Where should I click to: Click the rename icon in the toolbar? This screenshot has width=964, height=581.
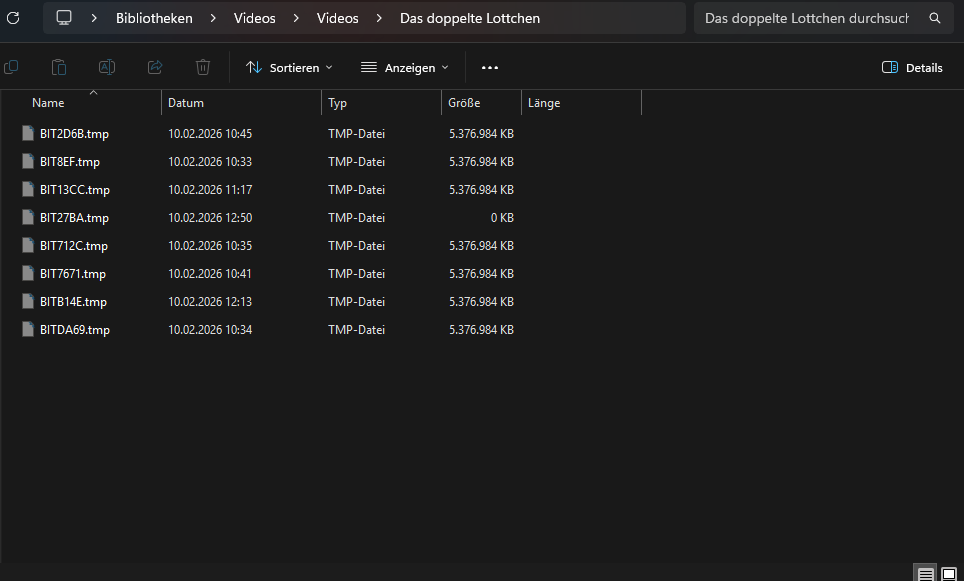(x=107, y=67)
